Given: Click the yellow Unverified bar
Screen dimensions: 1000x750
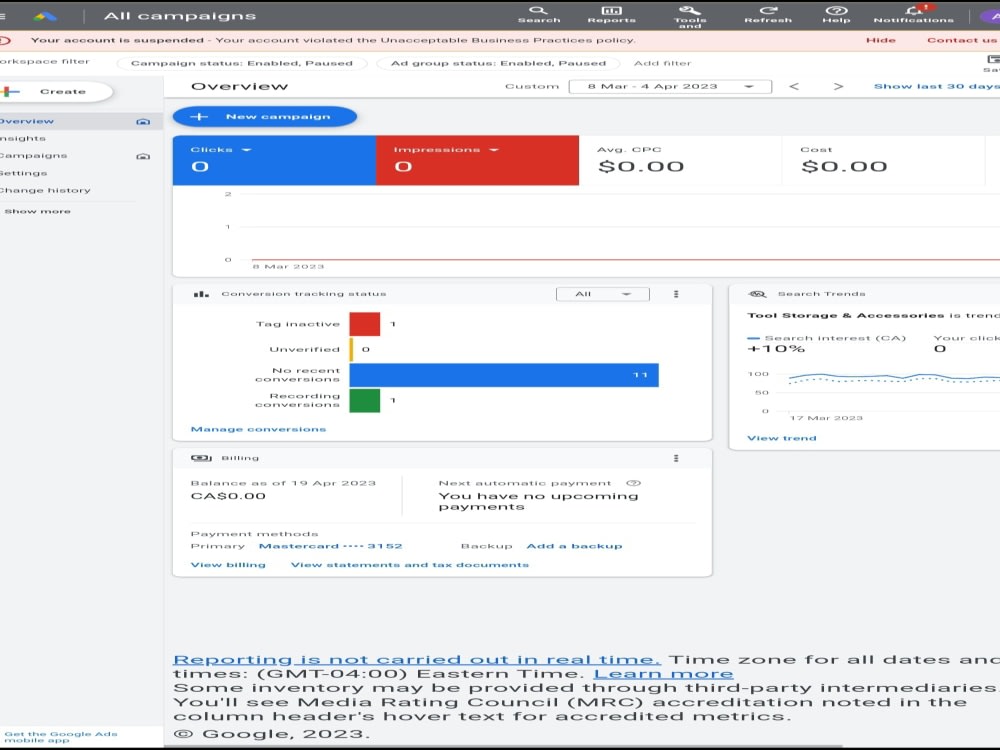Looking at the screenshot, I should [351, 349].
